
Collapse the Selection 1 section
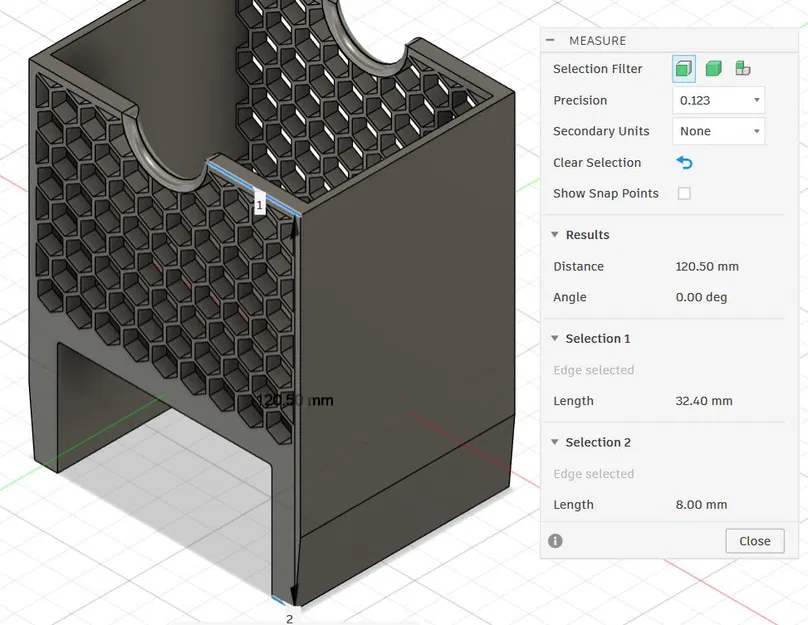555,339
